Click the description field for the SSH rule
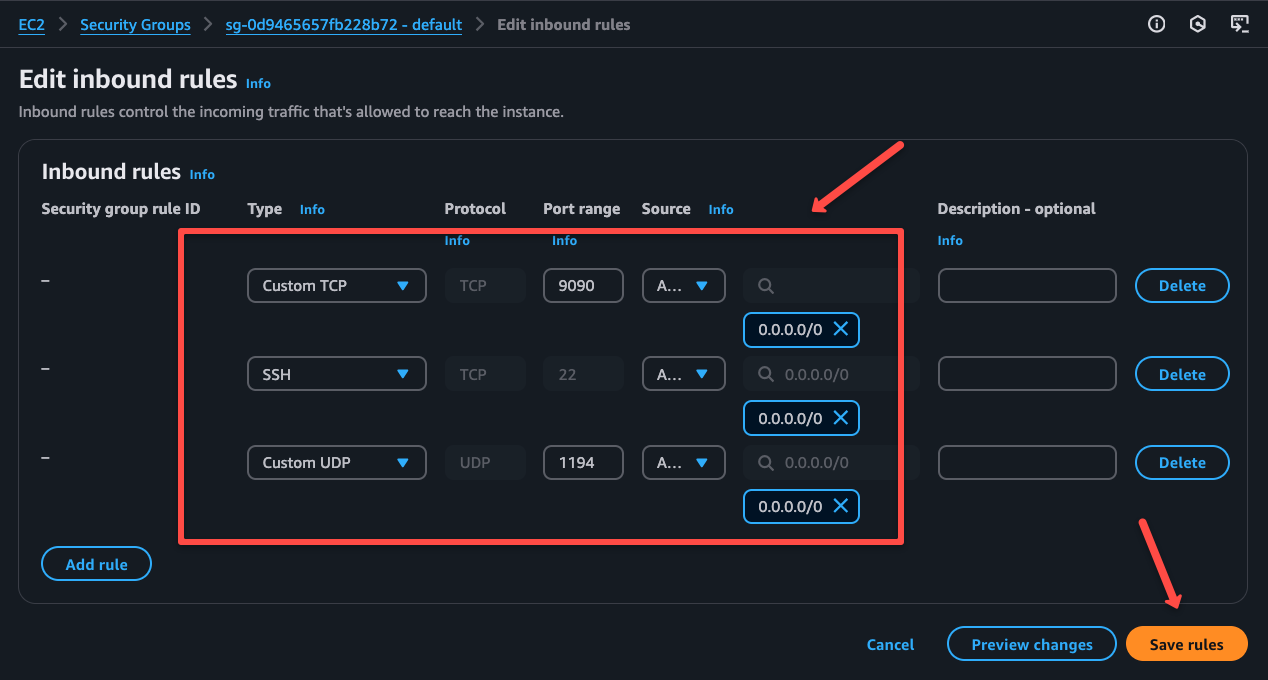 [1027, 373]
